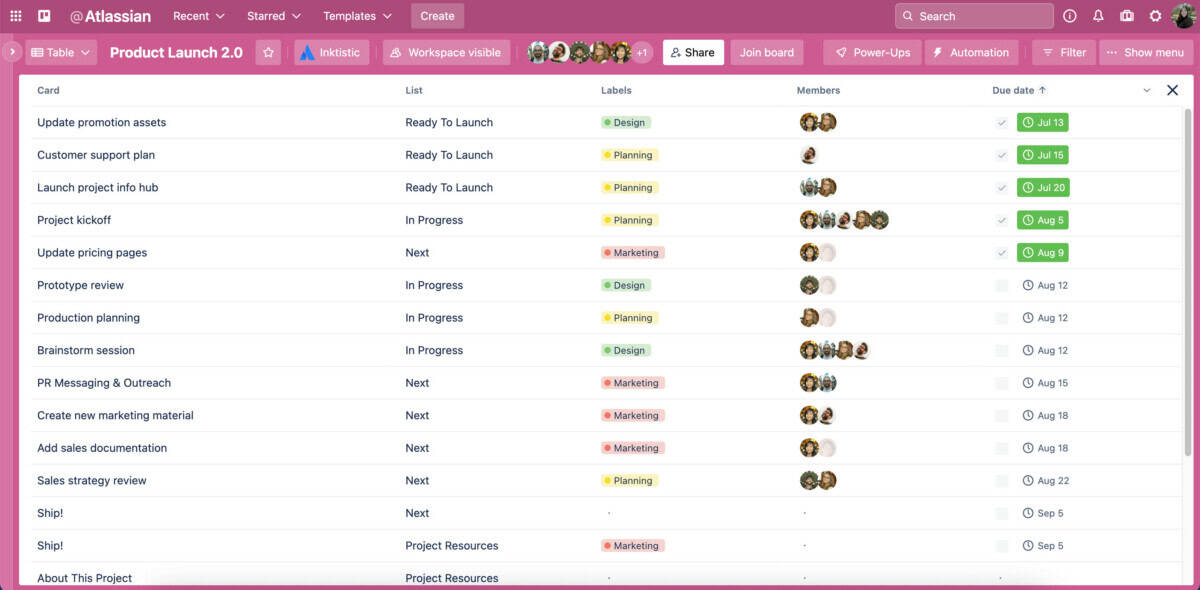Click member avatar on Customer support plan
1200x590 pixels.
pyautogui.click(x=809, y=155)
